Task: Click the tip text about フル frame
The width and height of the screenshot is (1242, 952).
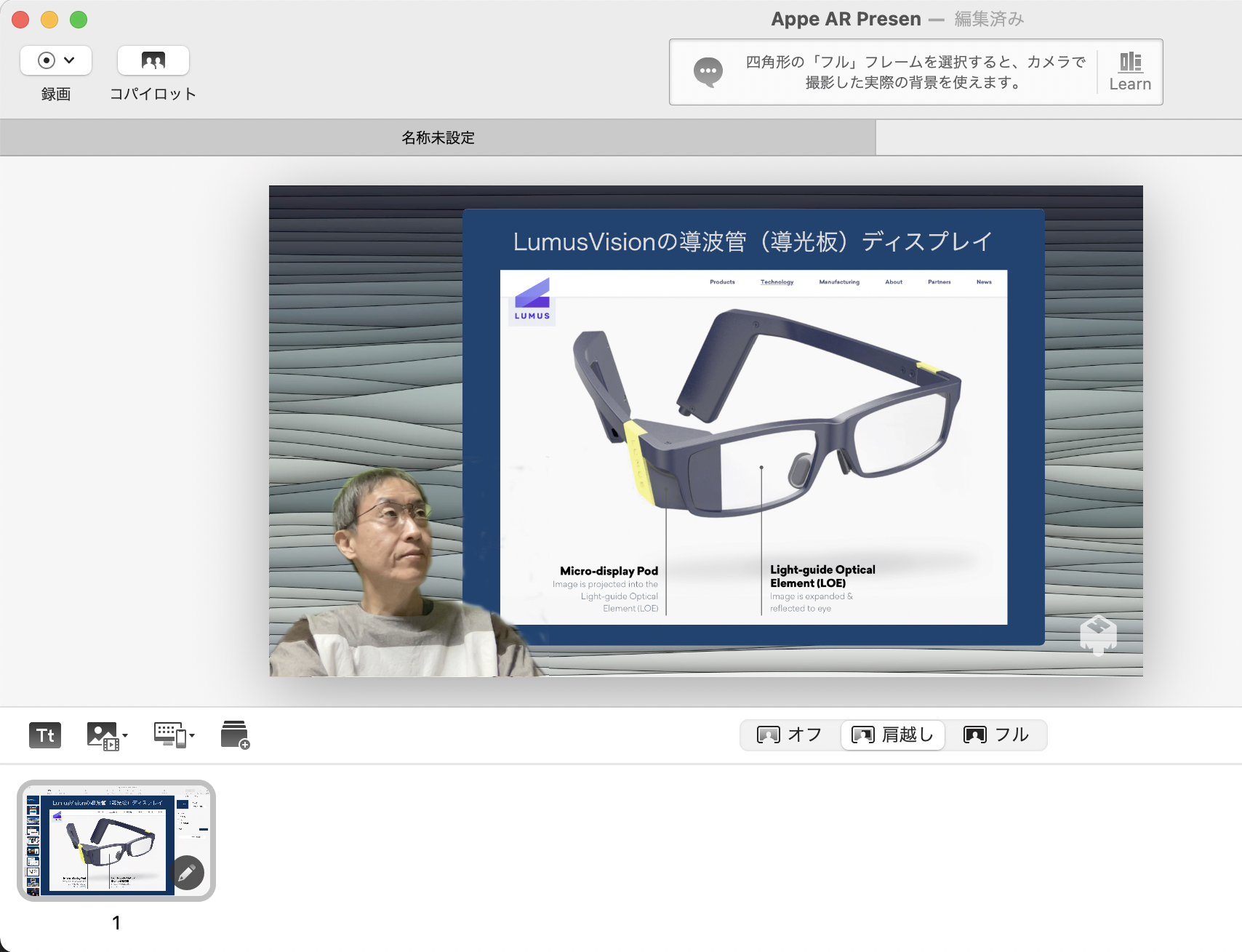Action: pyautogui.click(x=916, y=72)
